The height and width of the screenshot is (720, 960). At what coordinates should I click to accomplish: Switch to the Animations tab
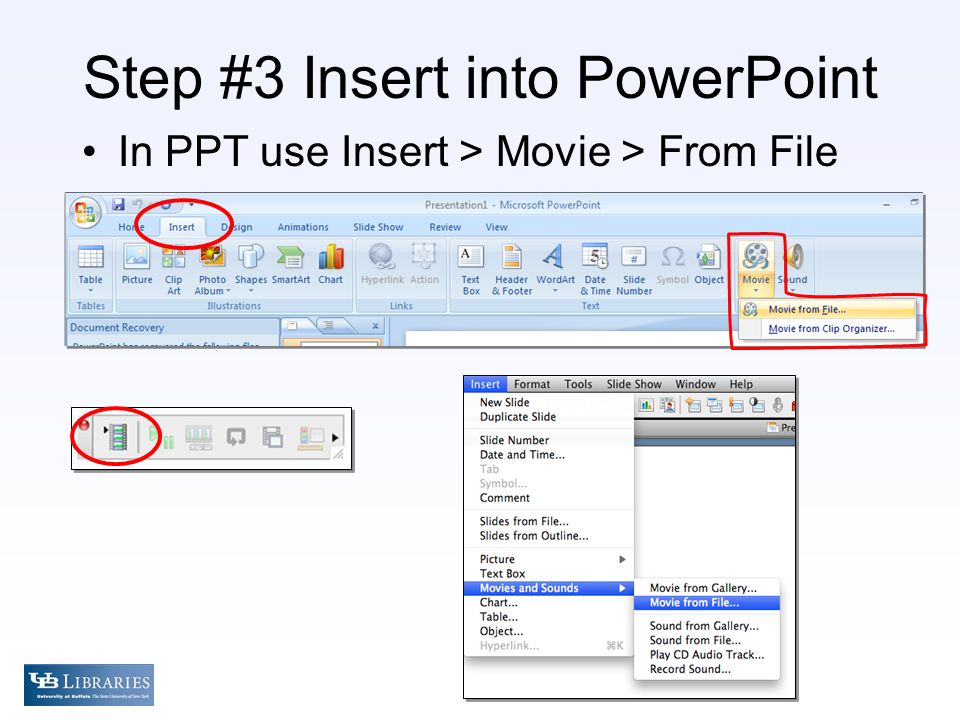303,227
